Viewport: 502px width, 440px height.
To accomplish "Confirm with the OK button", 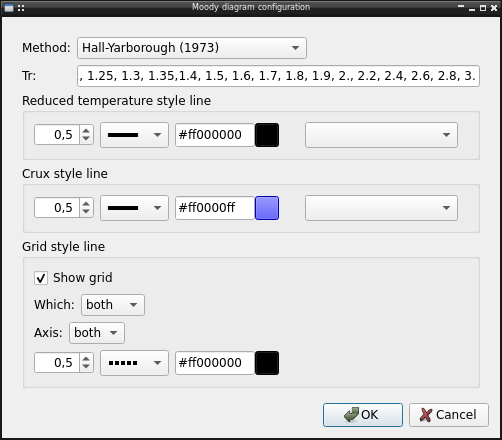I will pos(363,415).
